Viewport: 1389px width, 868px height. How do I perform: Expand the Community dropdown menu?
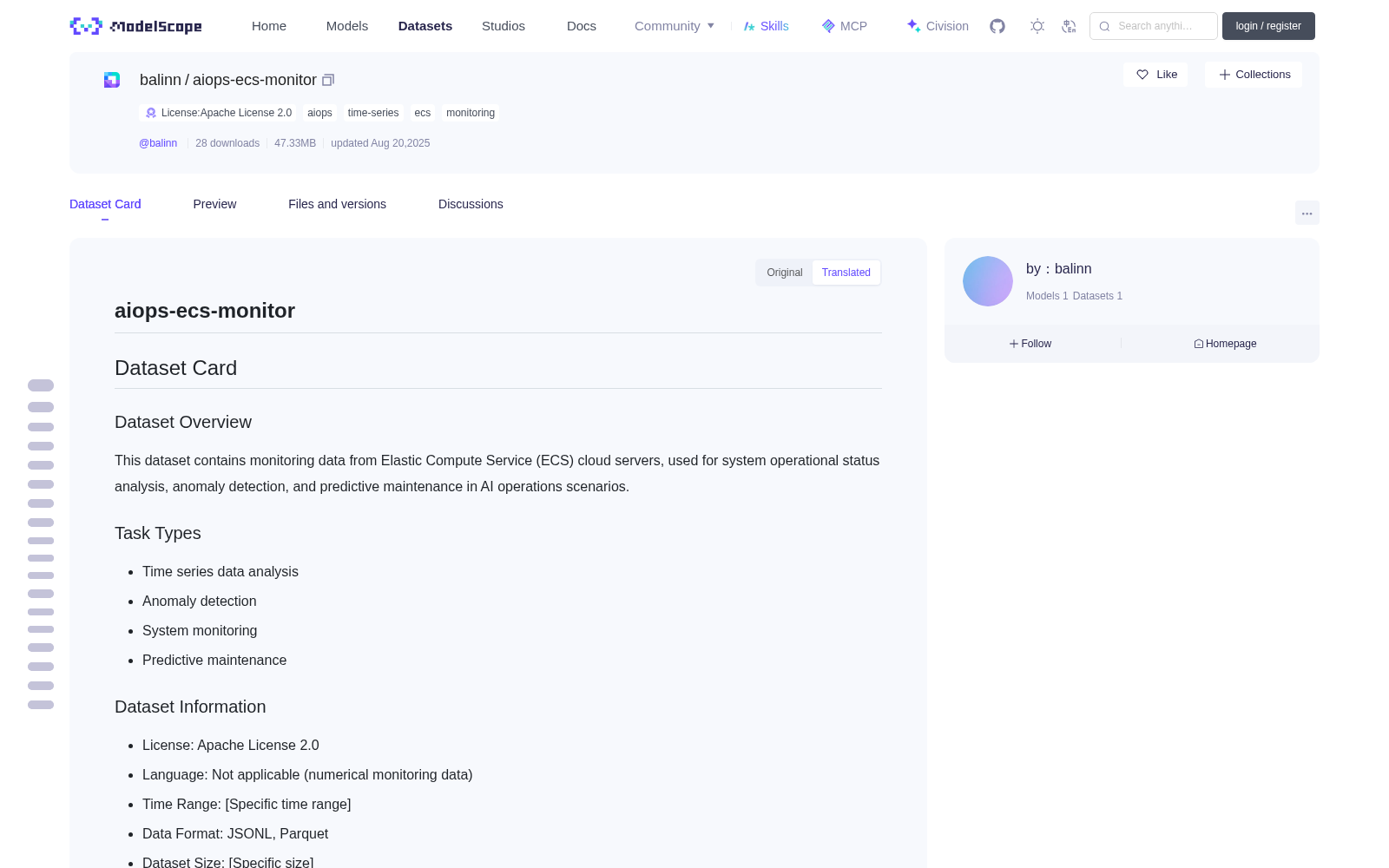coord(675,26)
